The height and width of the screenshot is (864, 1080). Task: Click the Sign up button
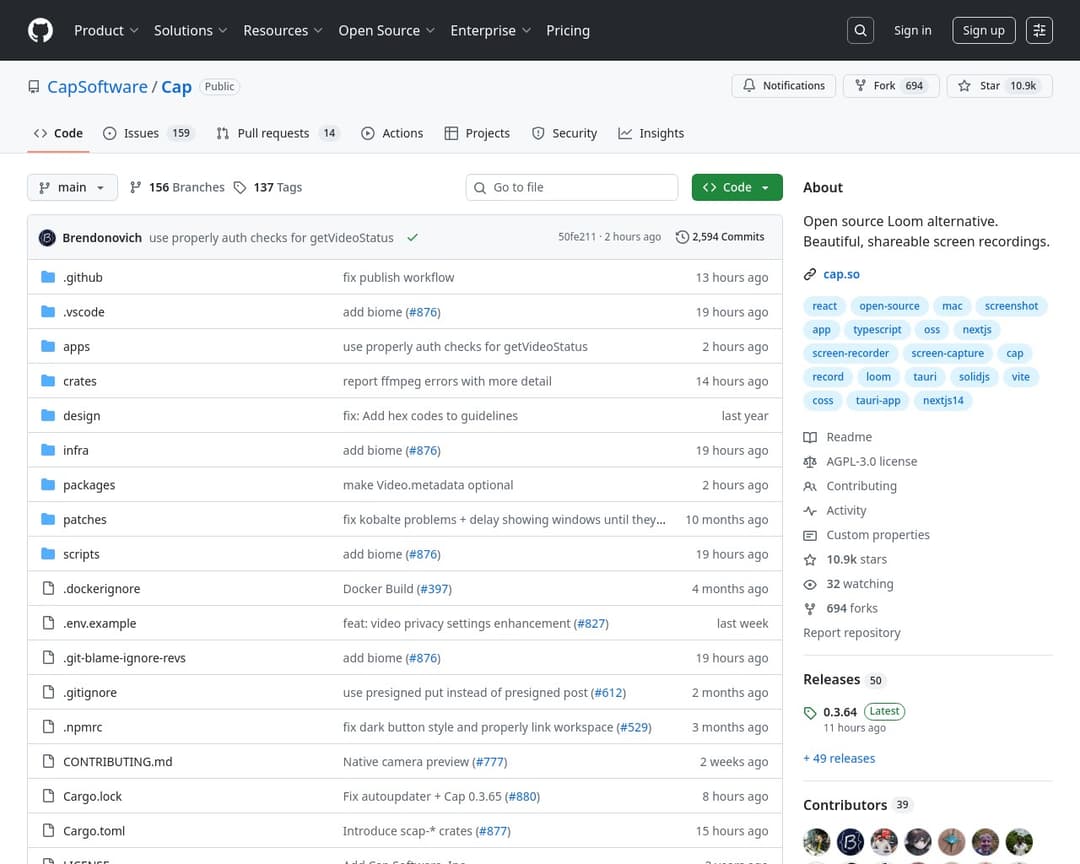tap(983, 30)
